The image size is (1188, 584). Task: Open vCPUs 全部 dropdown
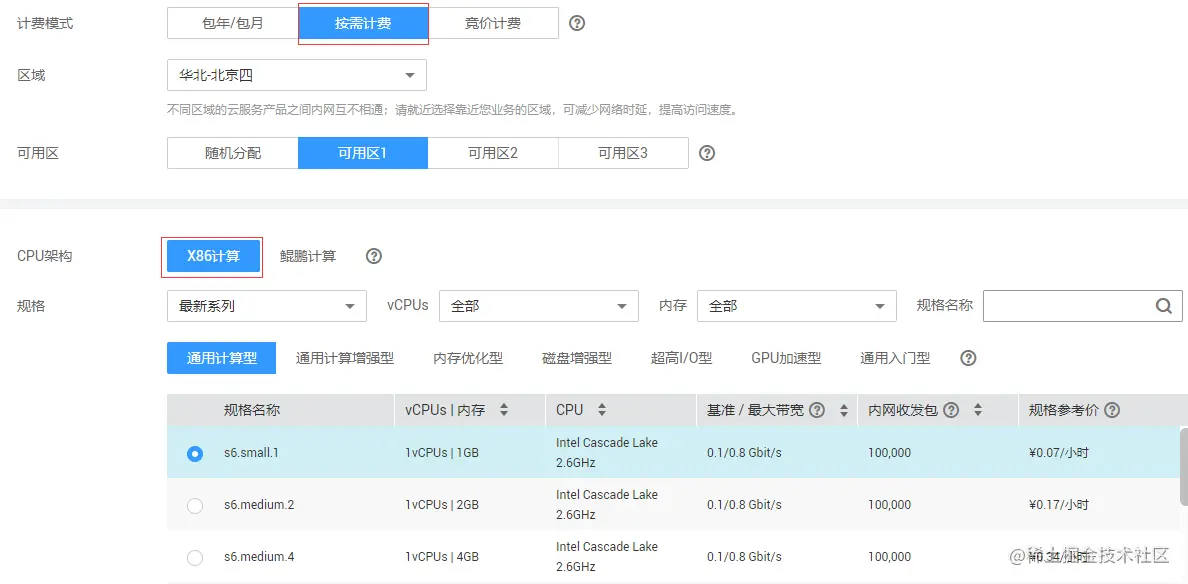tap(539, 306)
